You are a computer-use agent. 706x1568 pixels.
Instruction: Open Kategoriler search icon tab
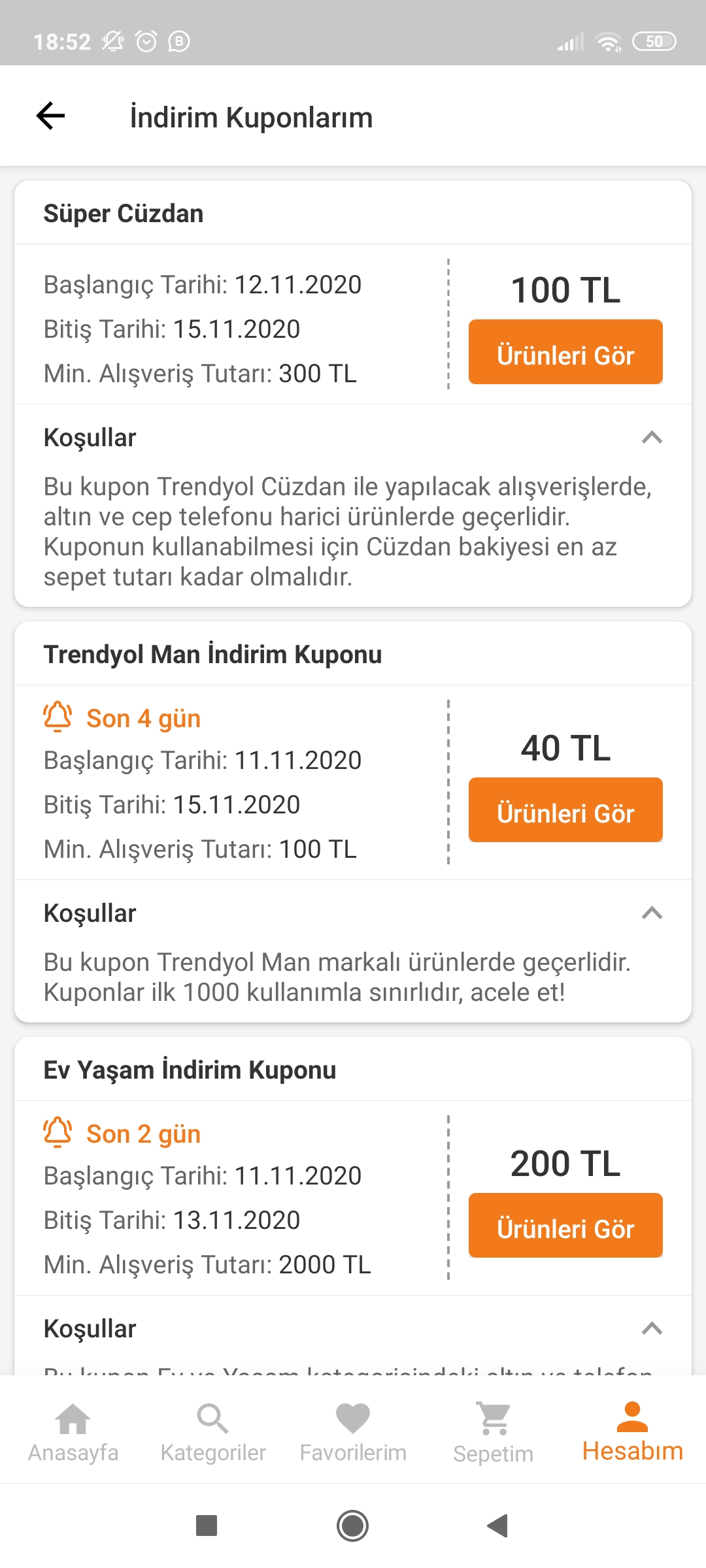tap(212, 1419)
